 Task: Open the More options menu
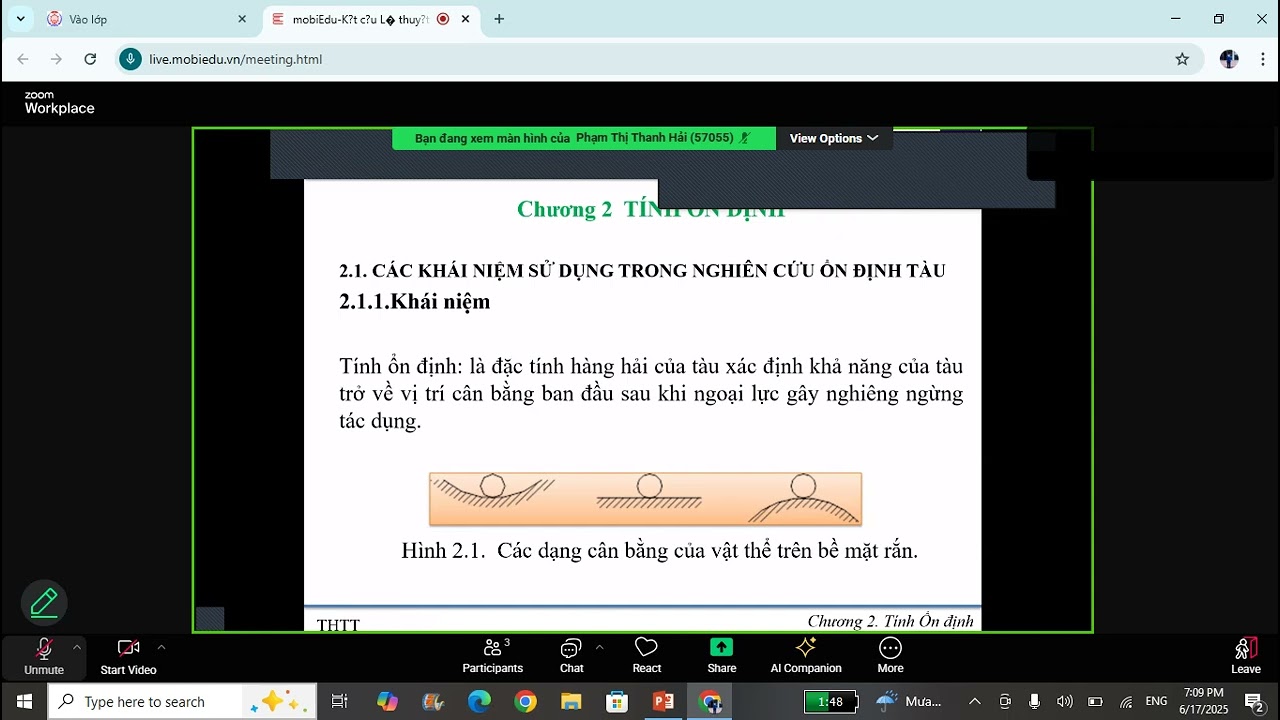(x=890, y=657)
